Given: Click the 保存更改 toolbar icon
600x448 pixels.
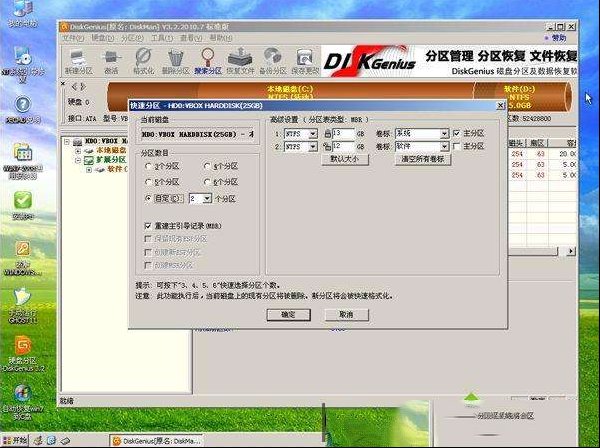Looking at the screenshot, I should 305,61.
